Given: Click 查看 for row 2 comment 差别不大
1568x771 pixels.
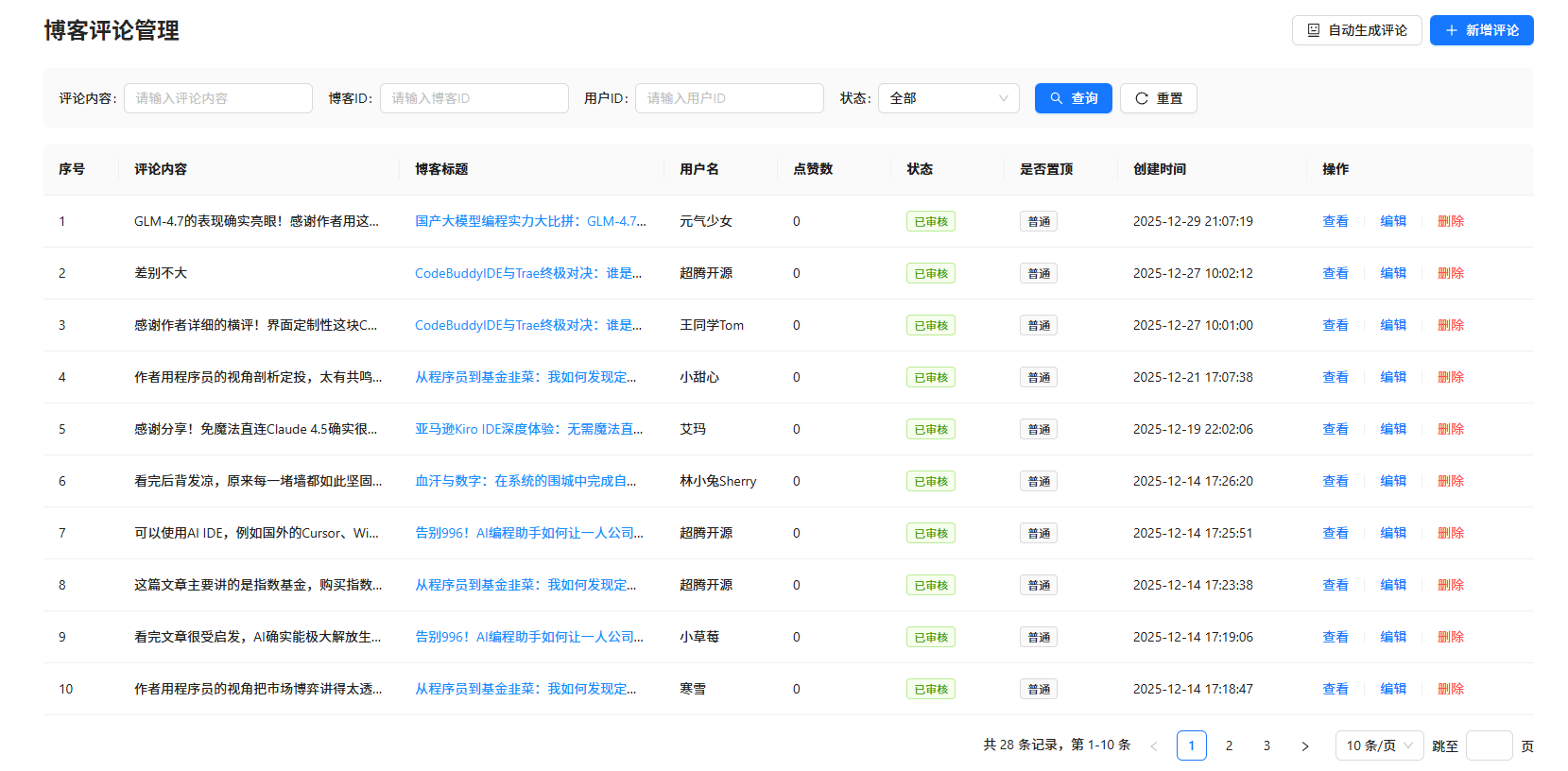Looking at the screenshot, I should tap(1335, 273).
